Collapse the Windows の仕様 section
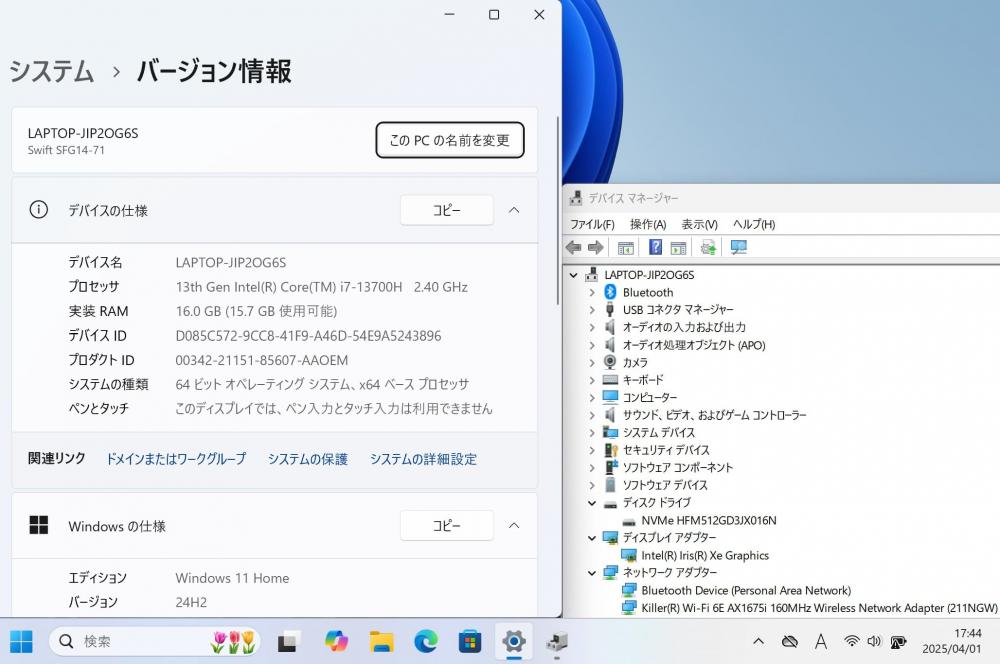Screen dimensions: 1000x664 coord(514,526)
